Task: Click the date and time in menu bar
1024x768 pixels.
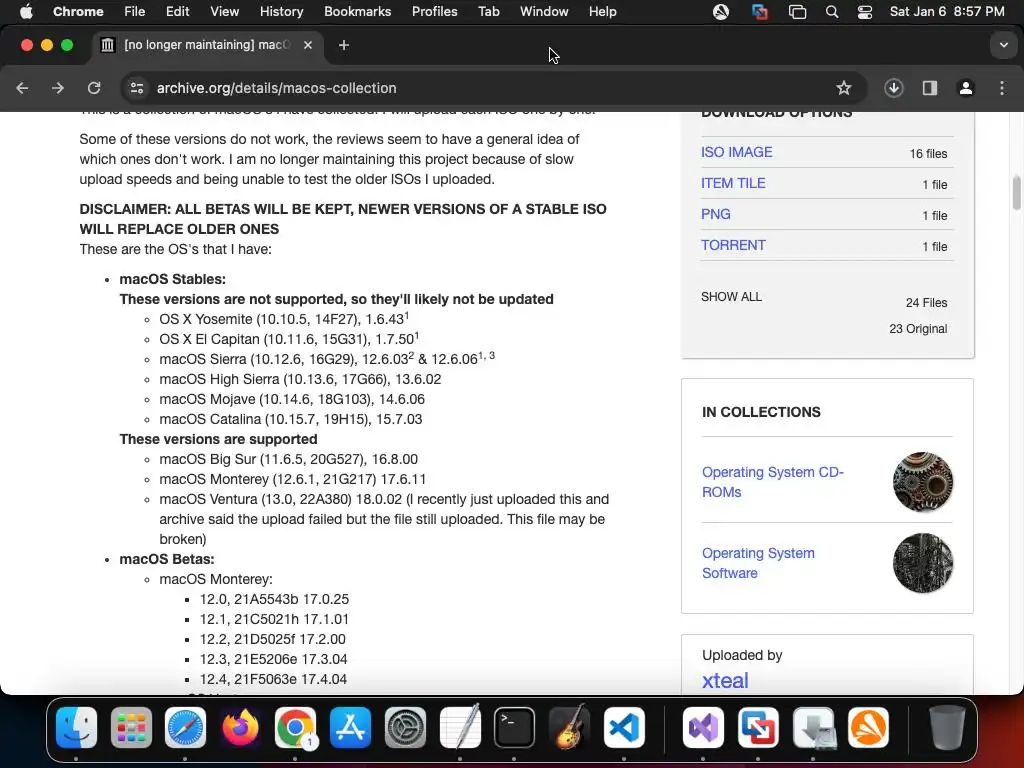Action: tap(947, 12)
